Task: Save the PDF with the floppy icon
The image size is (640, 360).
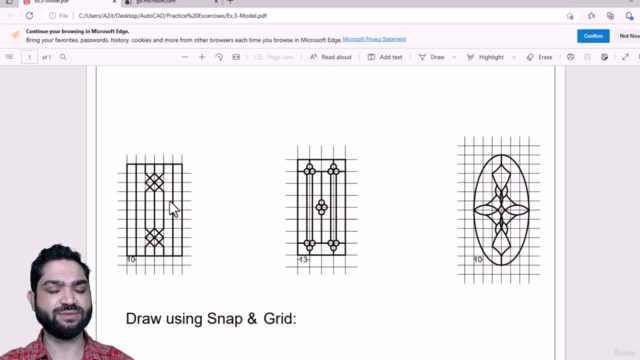Action: [x=587, y=57]
